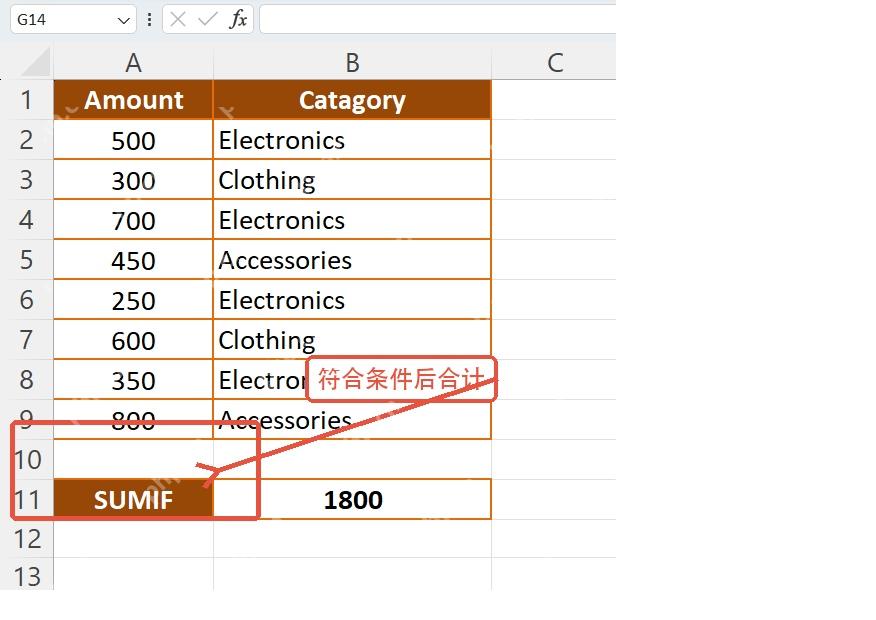Select Accessories cell in row 5
Screen dimensions: 876x620
[352, 260]
